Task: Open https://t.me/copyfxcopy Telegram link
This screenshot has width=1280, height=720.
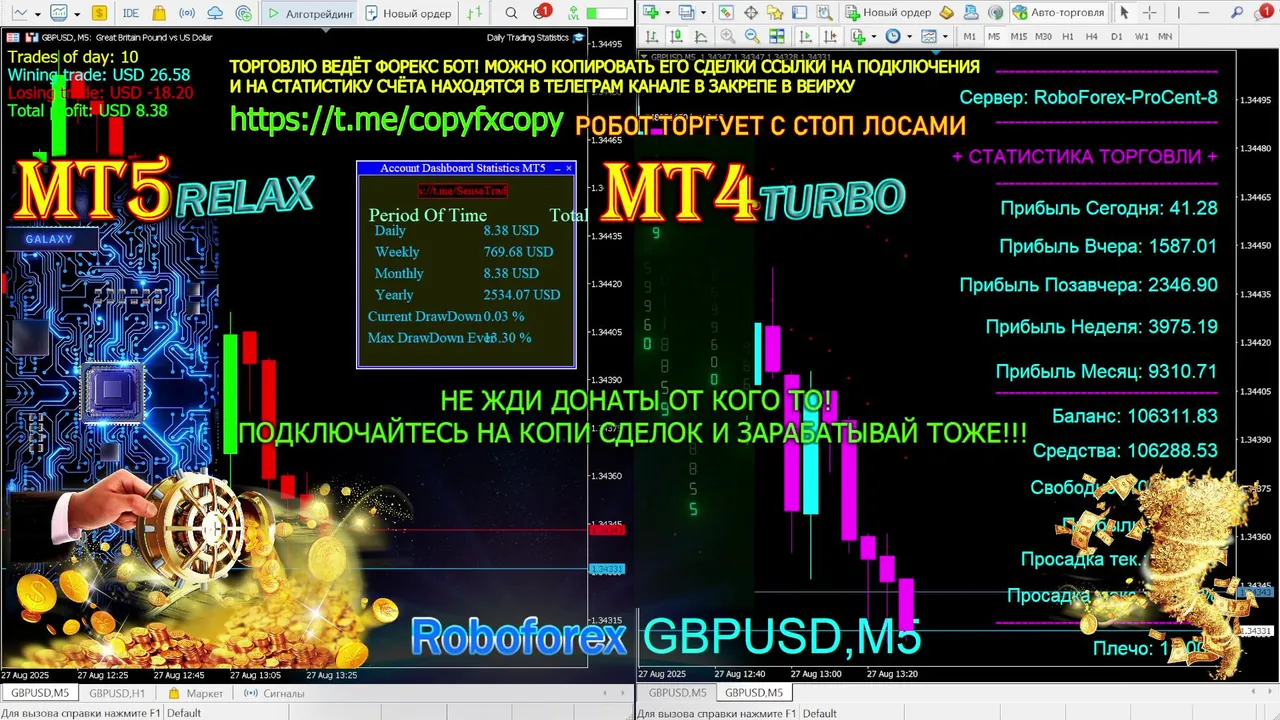Action: coord(397,120)
